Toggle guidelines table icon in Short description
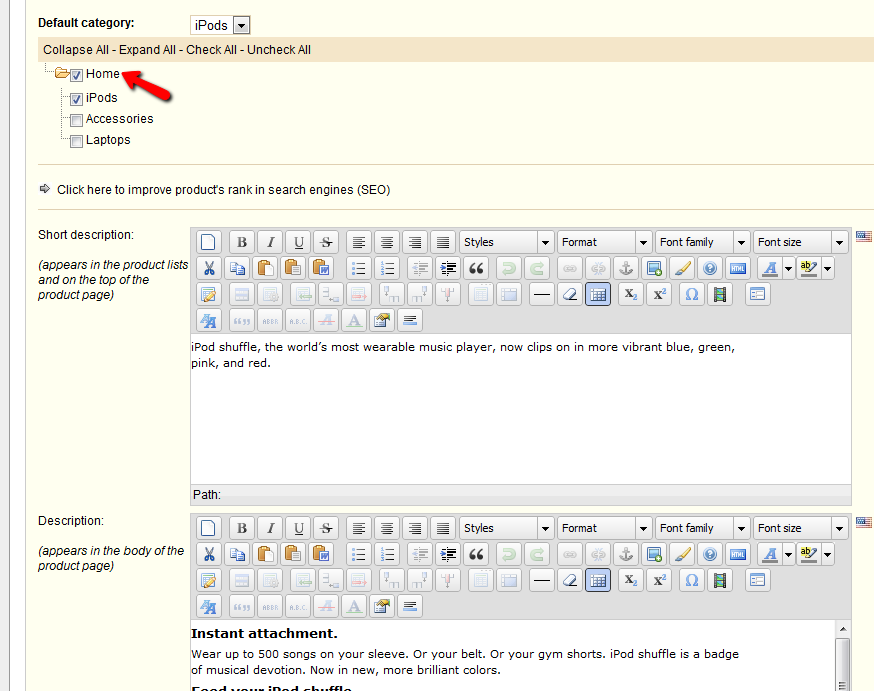The height and width of the screenshot is (691, 874). (598, 295)
